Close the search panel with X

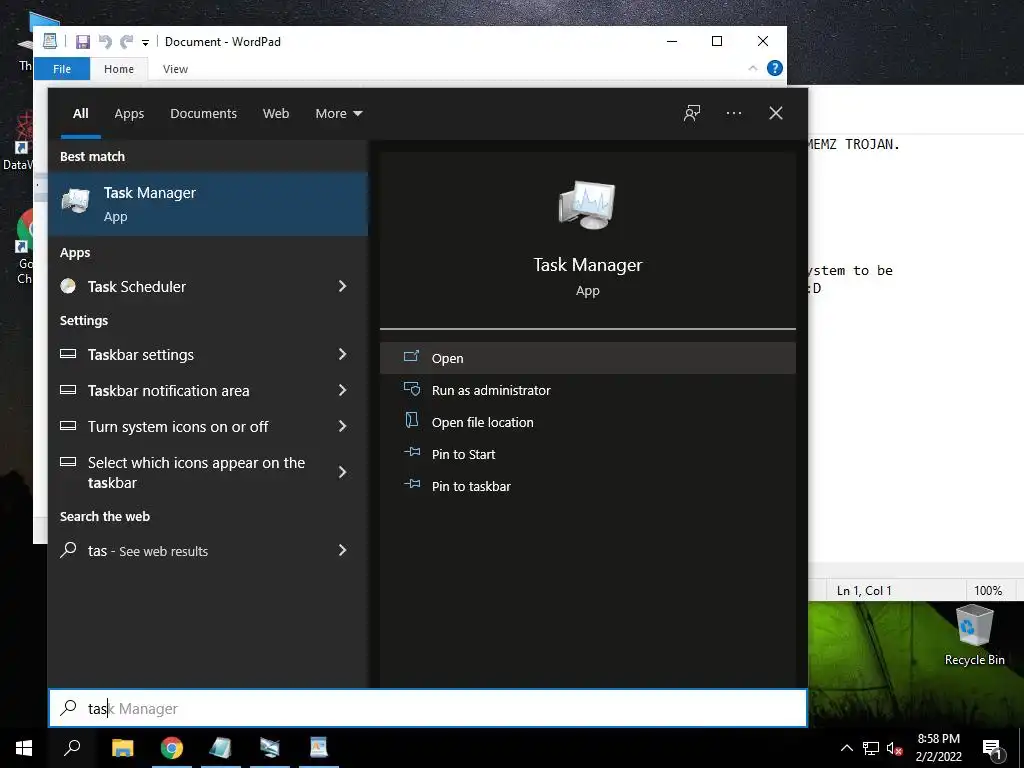(776, 113)
